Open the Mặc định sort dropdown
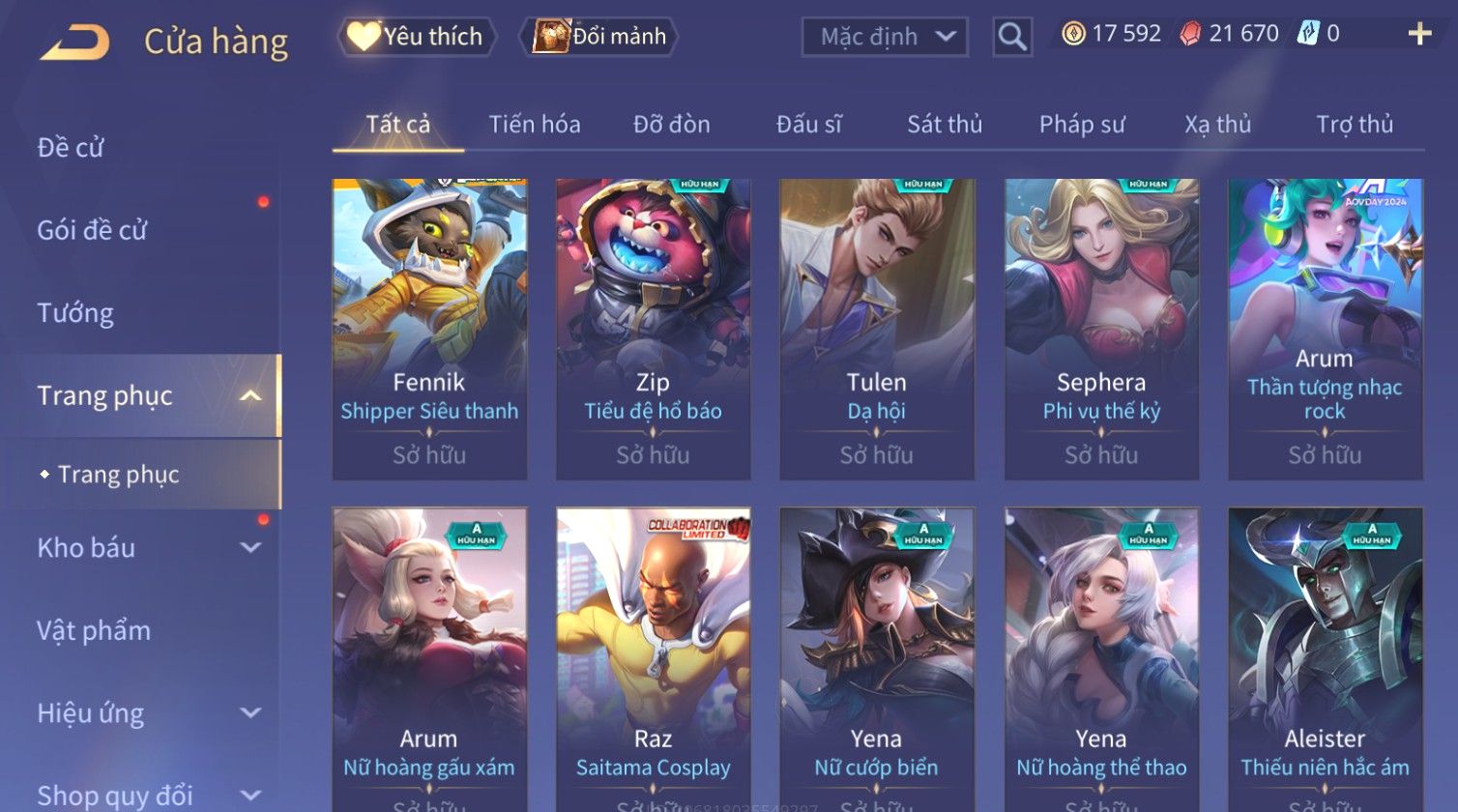Viewport: 1458px width, 812px height. pos(885,37)
